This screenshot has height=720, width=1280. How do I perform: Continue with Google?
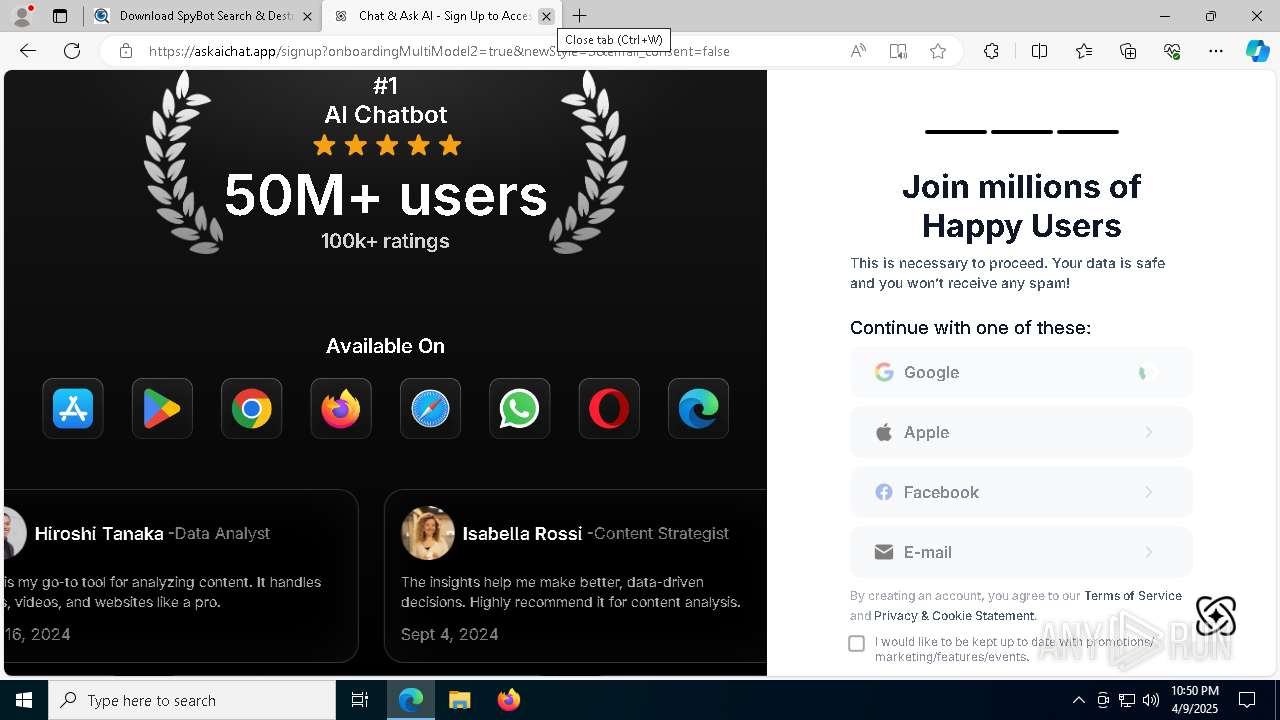click(x=1021, y=372)
